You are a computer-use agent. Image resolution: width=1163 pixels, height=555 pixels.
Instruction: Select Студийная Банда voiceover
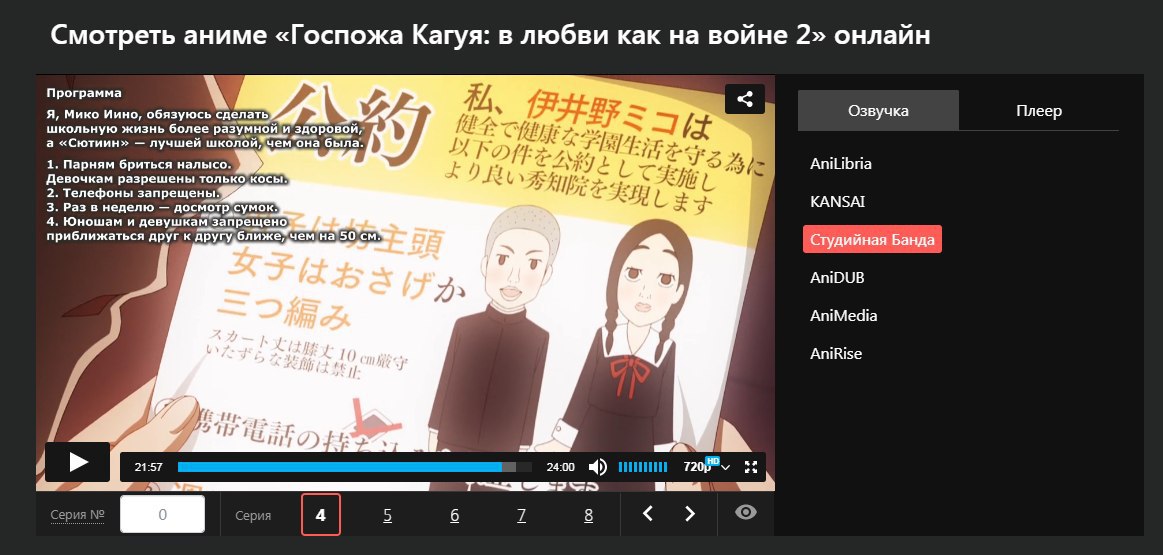tap(872, 239)
